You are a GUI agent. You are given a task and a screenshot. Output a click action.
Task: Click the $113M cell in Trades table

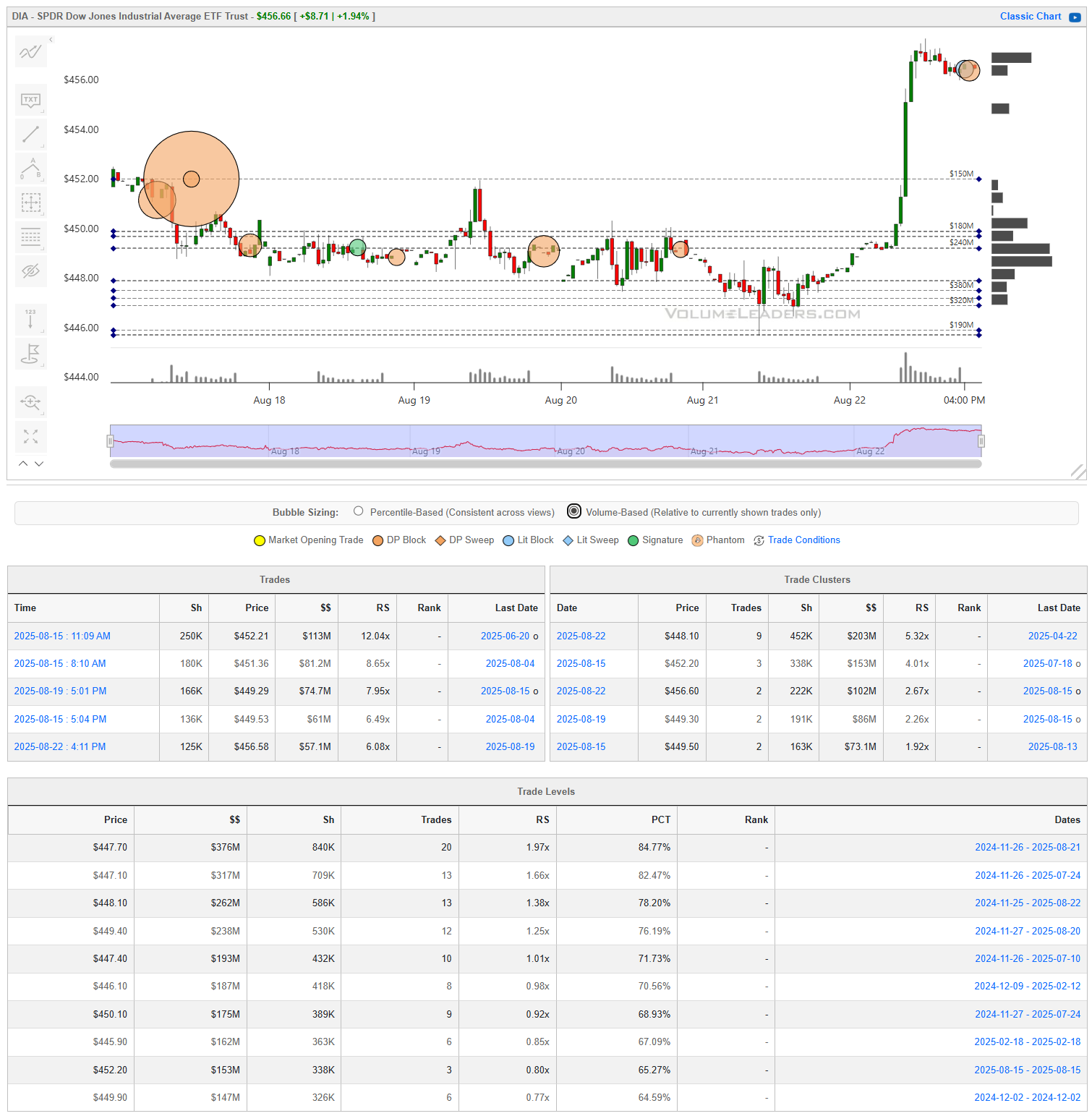coord(307,636)
